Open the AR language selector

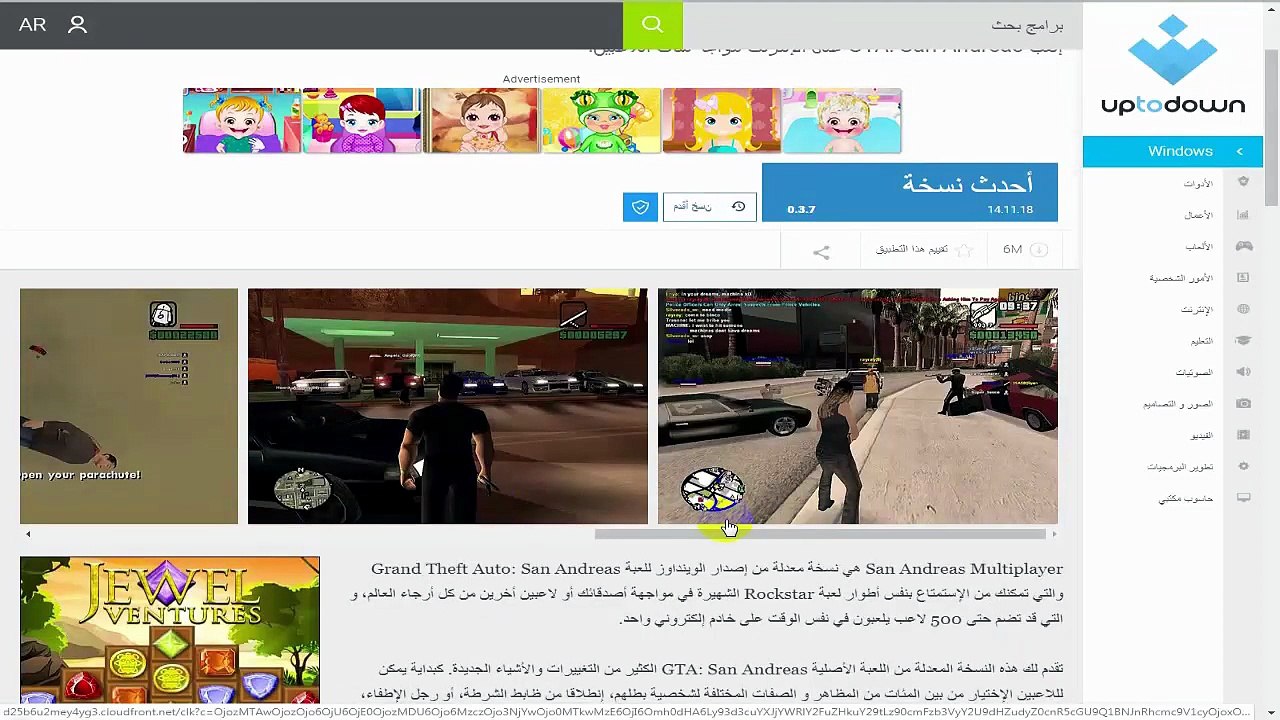pos(32,25)
